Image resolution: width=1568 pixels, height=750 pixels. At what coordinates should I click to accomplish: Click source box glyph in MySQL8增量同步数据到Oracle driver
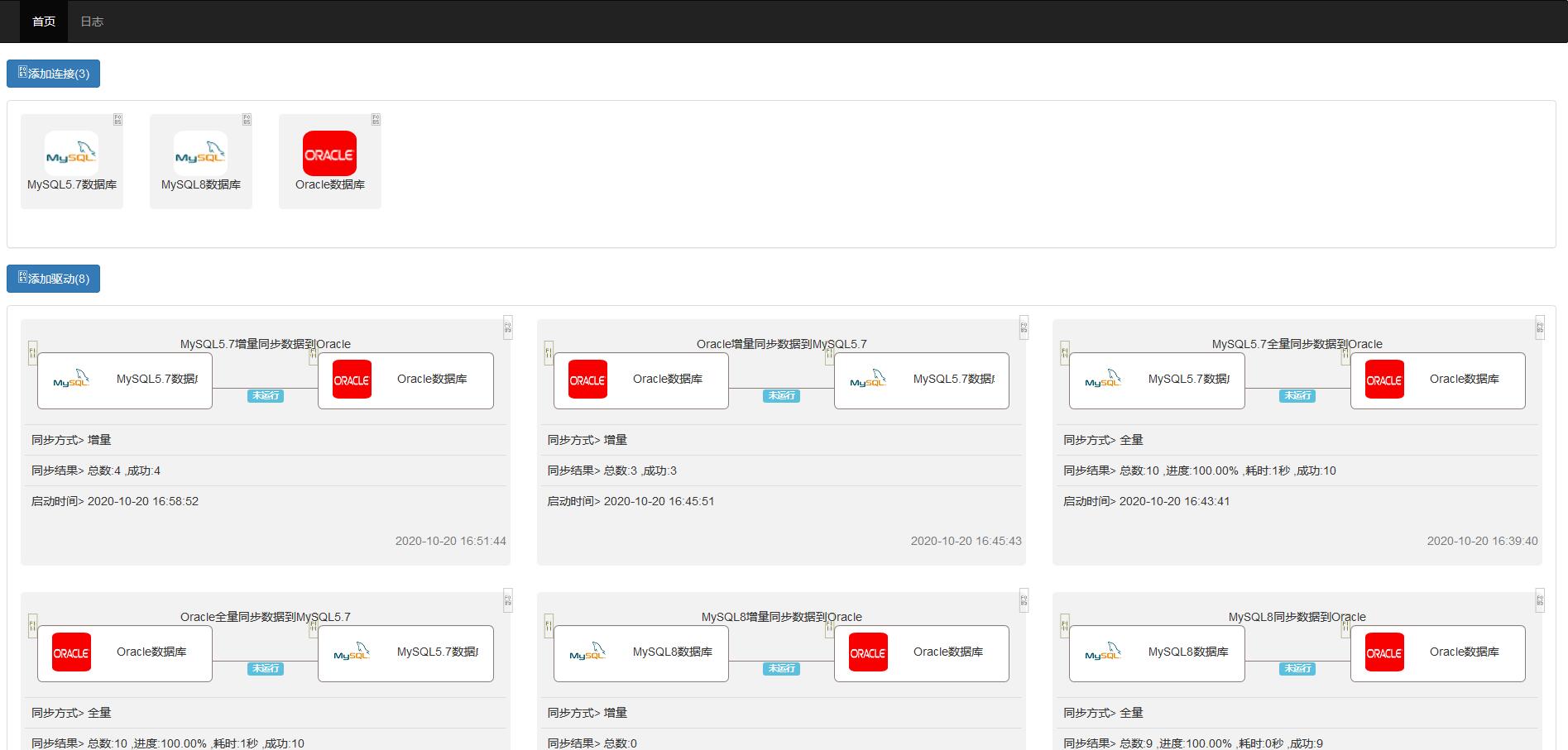click(549, 626)
